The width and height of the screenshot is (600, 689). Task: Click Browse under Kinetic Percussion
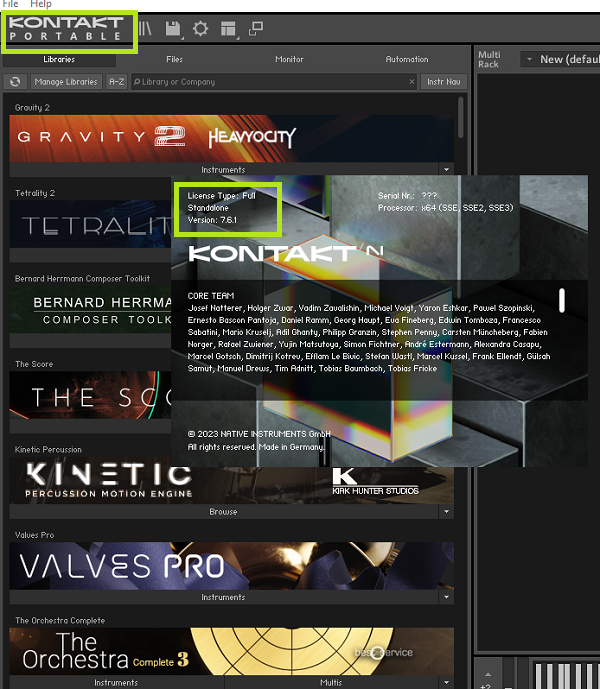point(223,511)
